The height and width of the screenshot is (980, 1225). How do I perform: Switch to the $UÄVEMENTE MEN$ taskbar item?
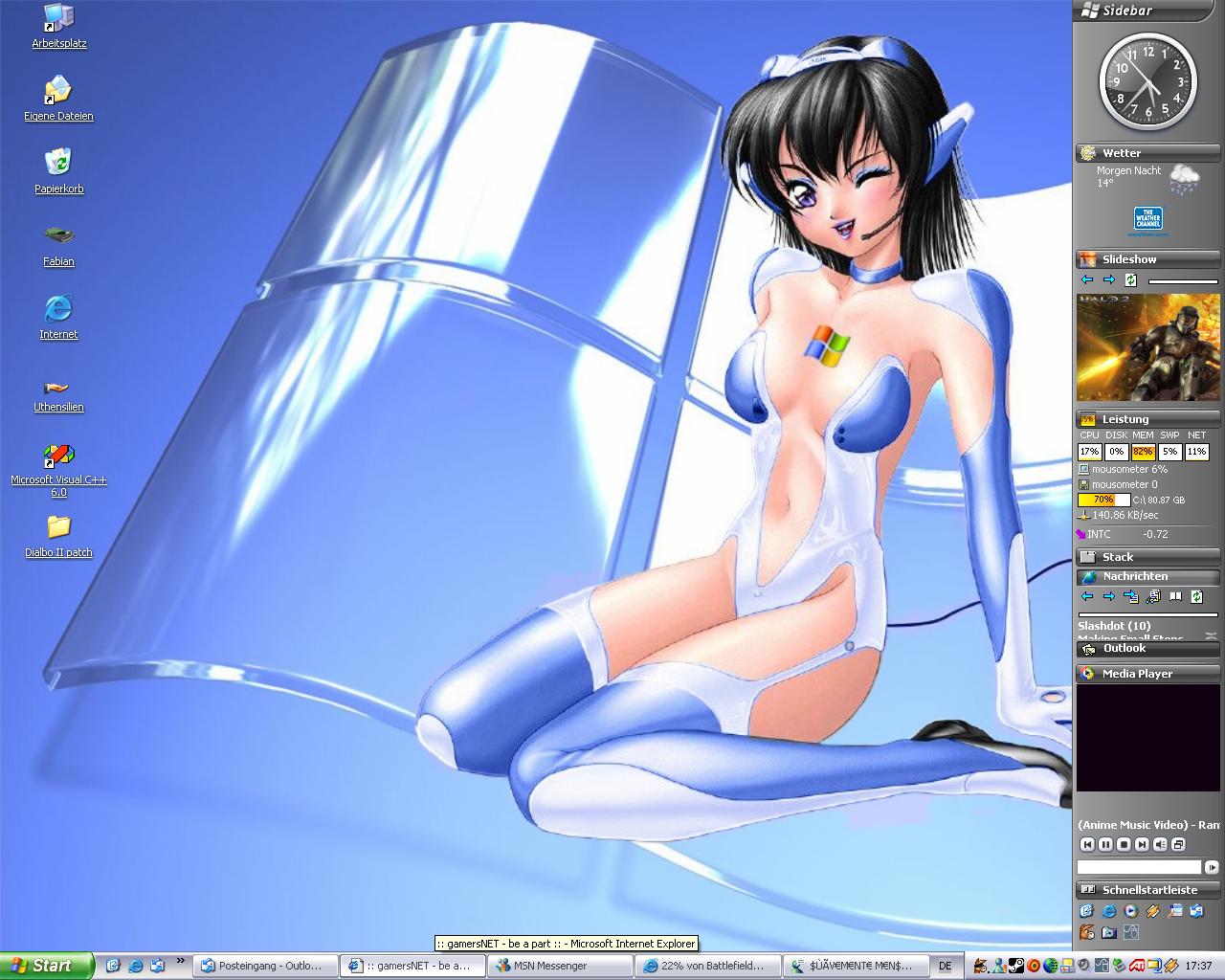click(857, 966)
